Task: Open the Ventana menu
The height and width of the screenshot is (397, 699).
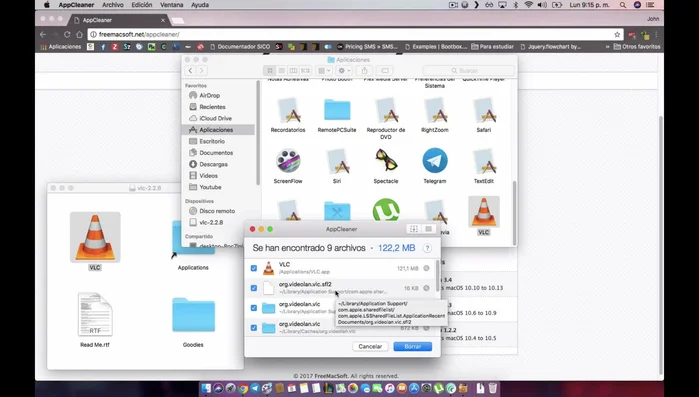Action: pos(172,5)
